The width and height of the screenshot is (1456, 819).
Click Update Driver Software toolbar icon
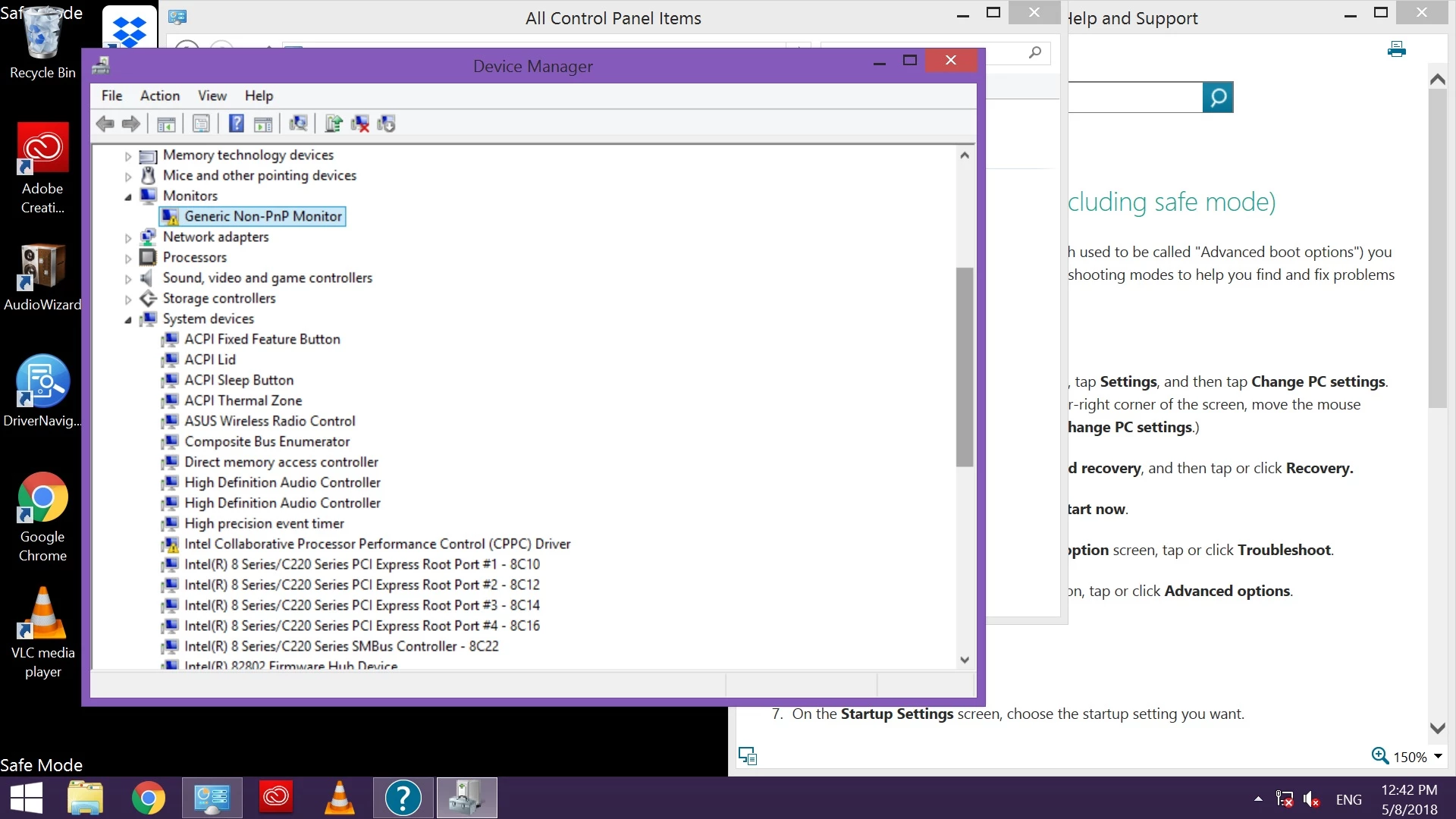333,124
